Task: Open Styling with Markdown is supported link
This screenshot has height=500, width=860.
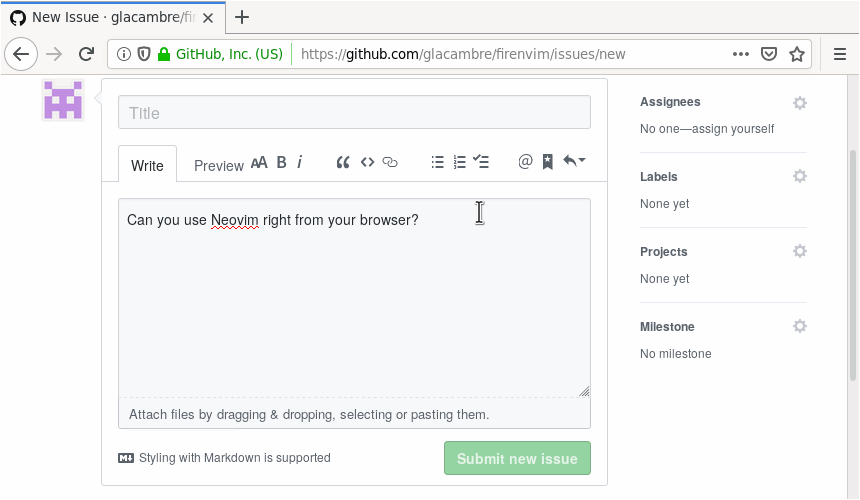Action: click(x=224, y=458)
